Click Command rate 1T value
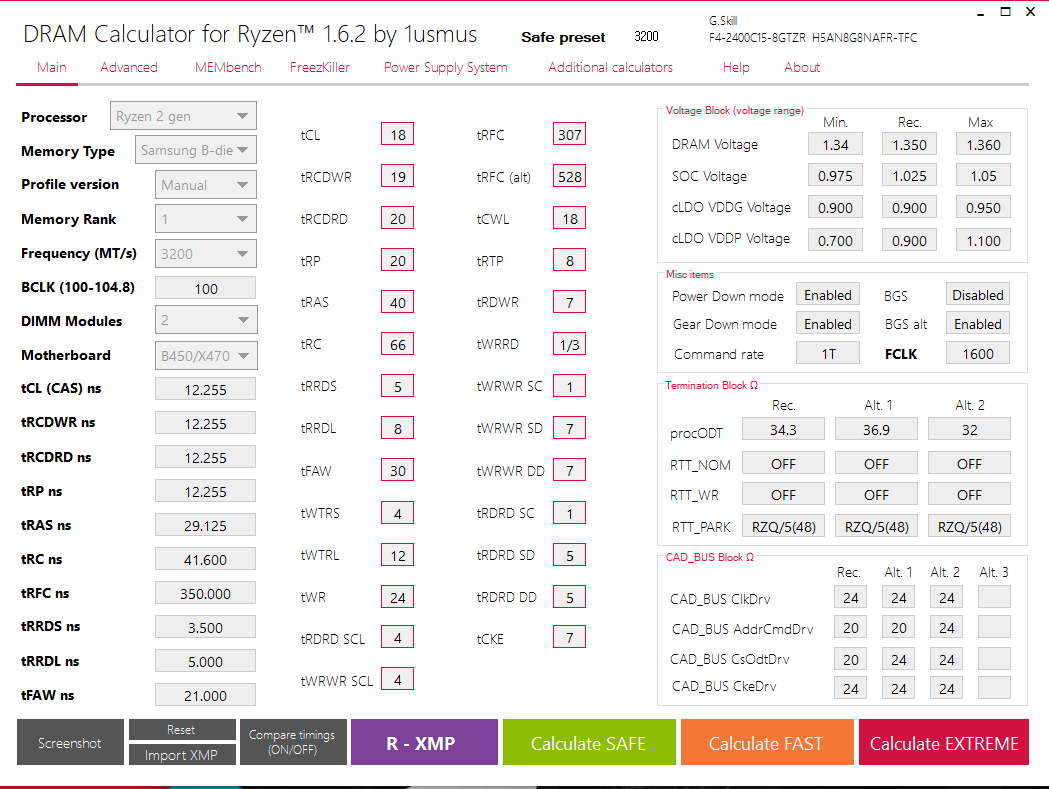Viewport: 1049px width, 789px height. (x=828, y=353)
